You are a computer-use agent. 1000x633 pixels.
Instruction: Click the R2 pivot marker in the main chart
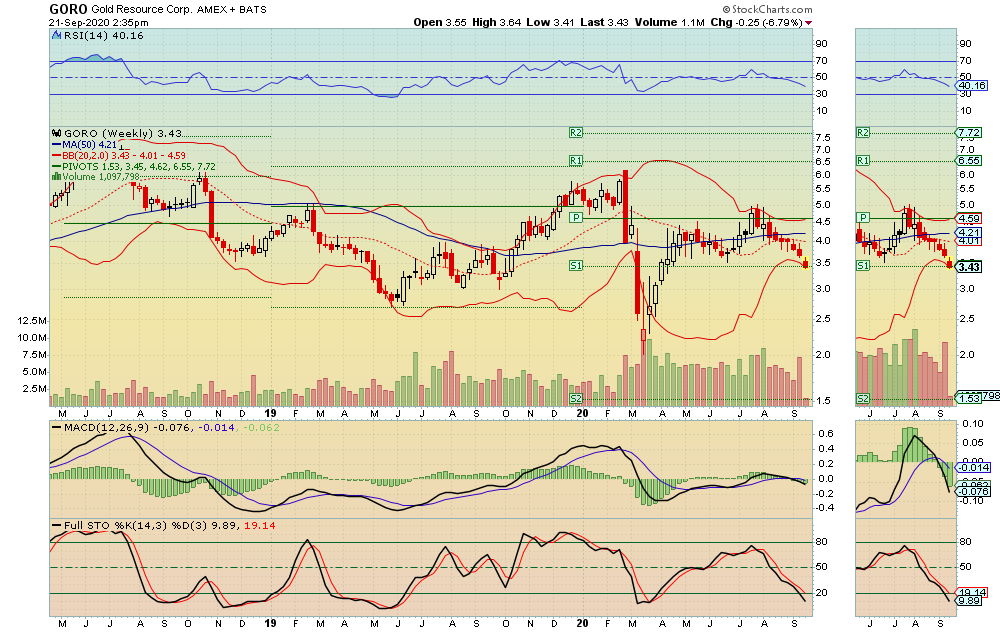point(576,133)
